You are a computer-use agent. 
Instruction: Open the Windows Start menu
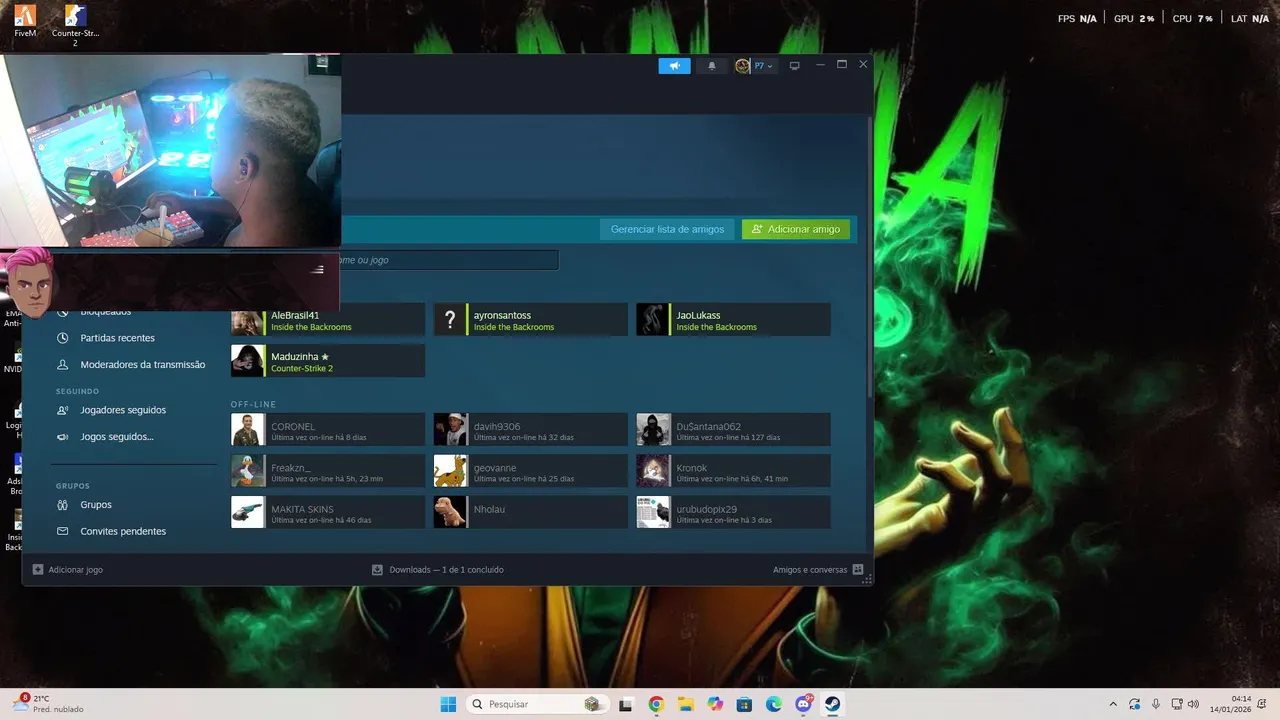448,704
